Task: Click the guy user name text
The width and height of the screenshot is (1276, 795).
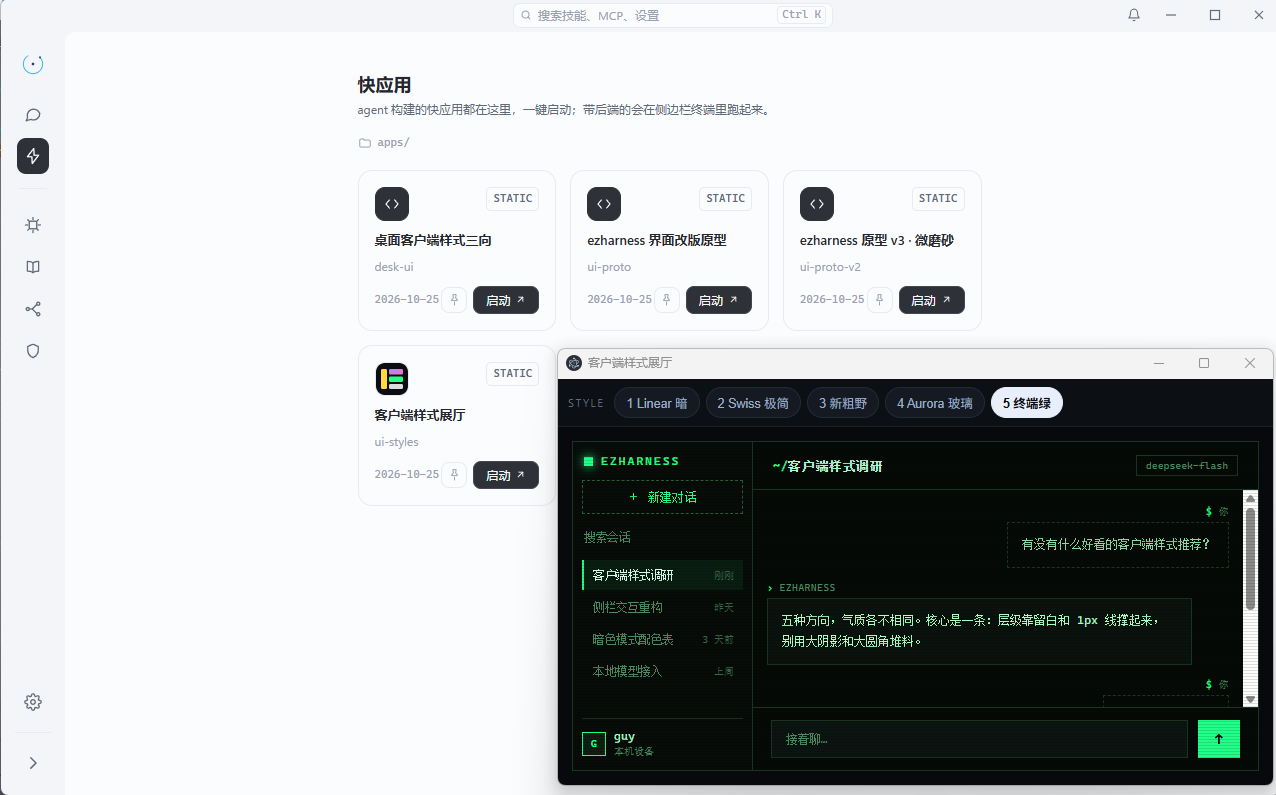Action: [625, 737]
